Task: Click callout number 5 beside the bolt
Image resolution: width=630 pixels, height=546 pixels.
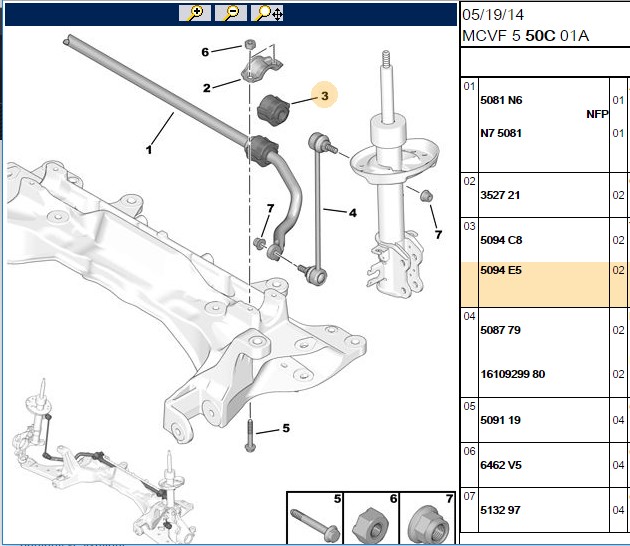Action: point(286,428)
